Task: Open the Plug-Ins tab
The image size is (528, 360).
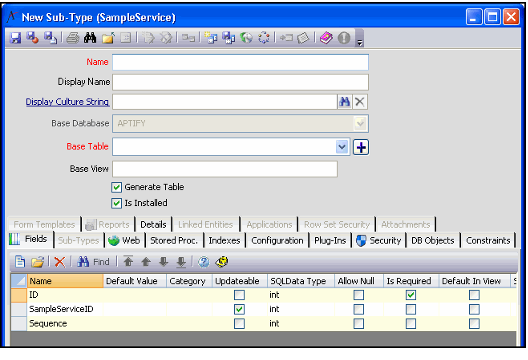Action: click(330, 241)
